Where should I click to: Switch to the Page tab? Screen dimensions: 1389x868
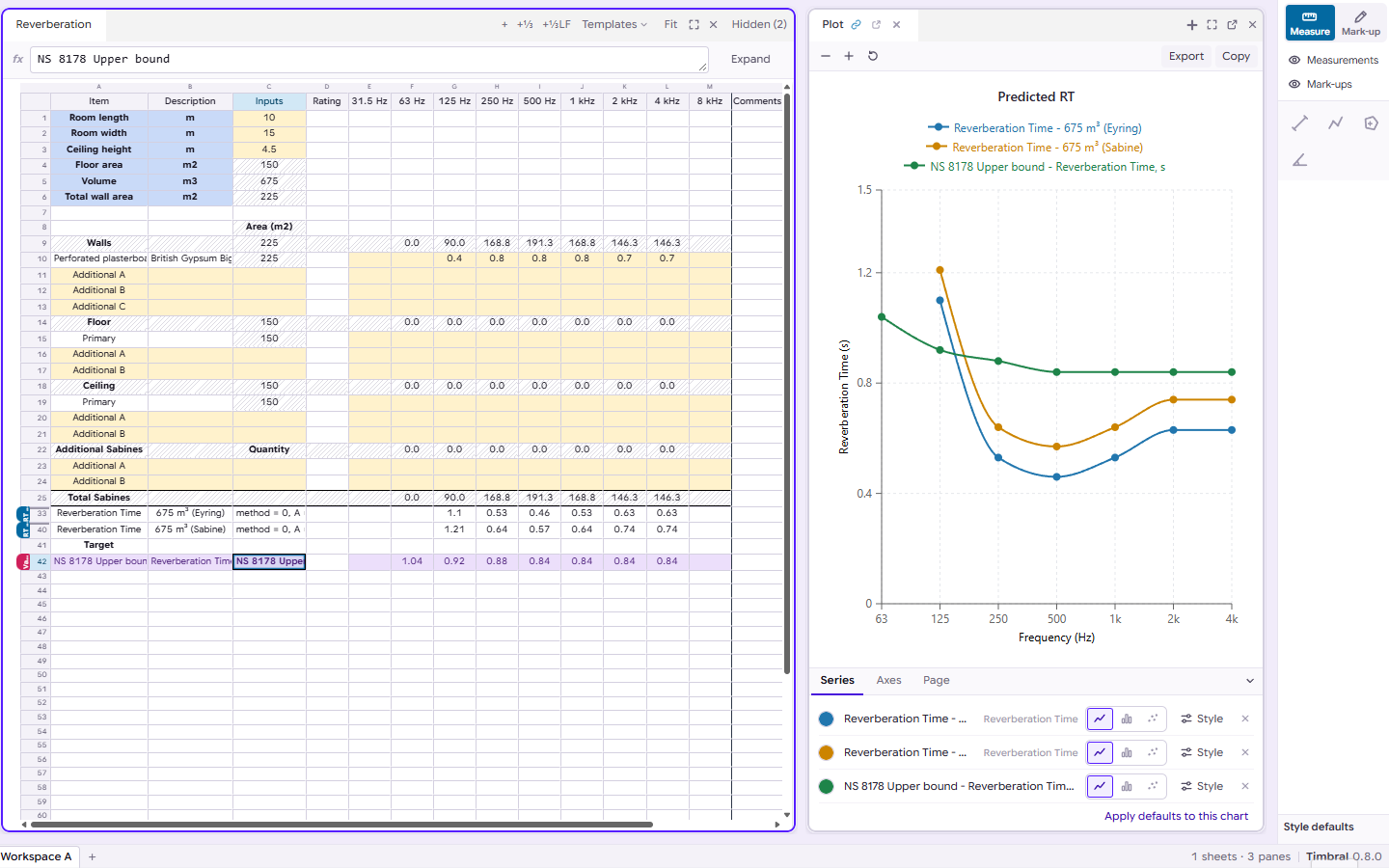(x=937, y=680)
